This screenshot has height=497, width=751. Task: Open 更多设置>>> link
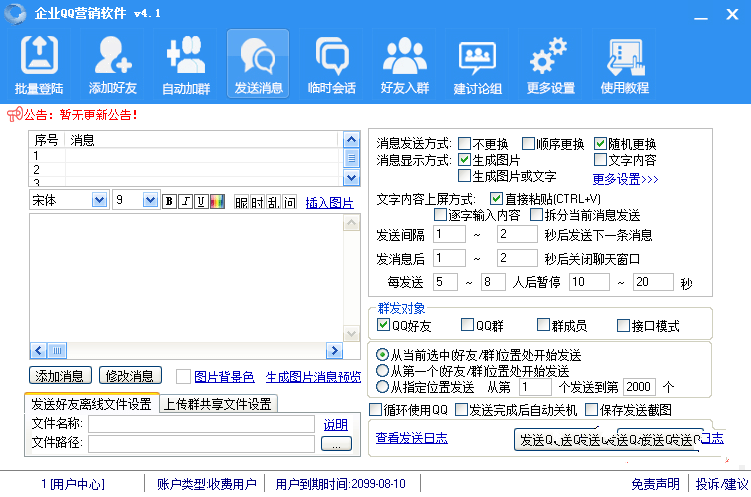(x=625, y=179)
